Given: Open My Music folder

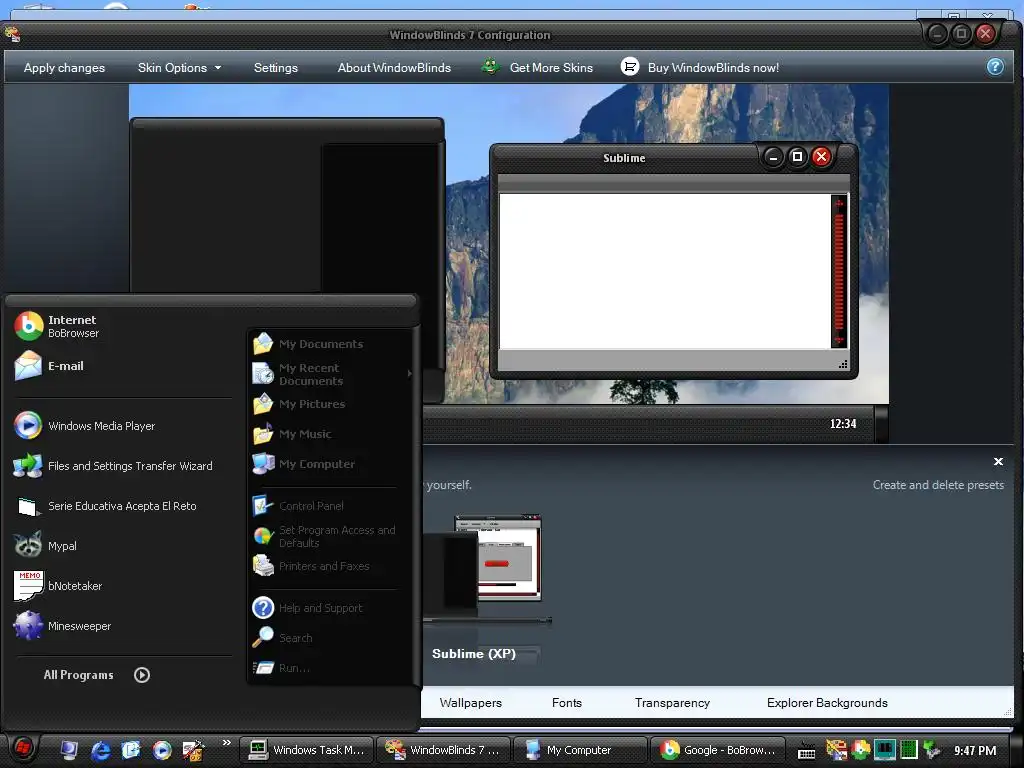Looking at the screenshot, I should coord(292,434).
